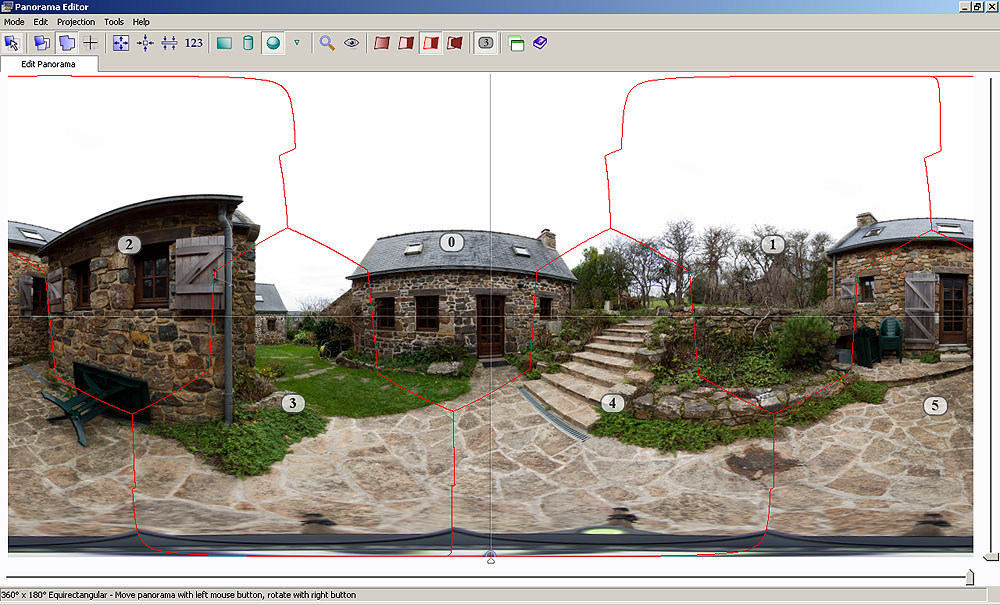Select the pointer edit mode tool
Image resolution: width=1000 pixels, height=605 pixels.
tap(12, 43)
